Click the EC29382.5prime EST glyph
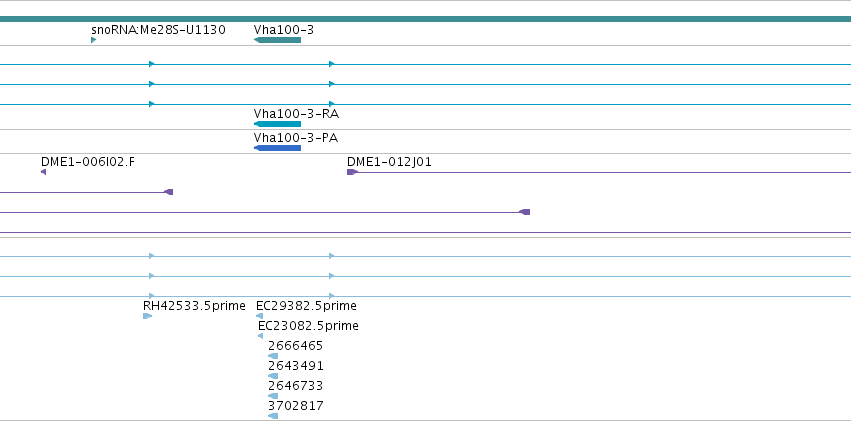Image resolution: width=851 pixels, height=421 pixels. (x=259, y=316)
